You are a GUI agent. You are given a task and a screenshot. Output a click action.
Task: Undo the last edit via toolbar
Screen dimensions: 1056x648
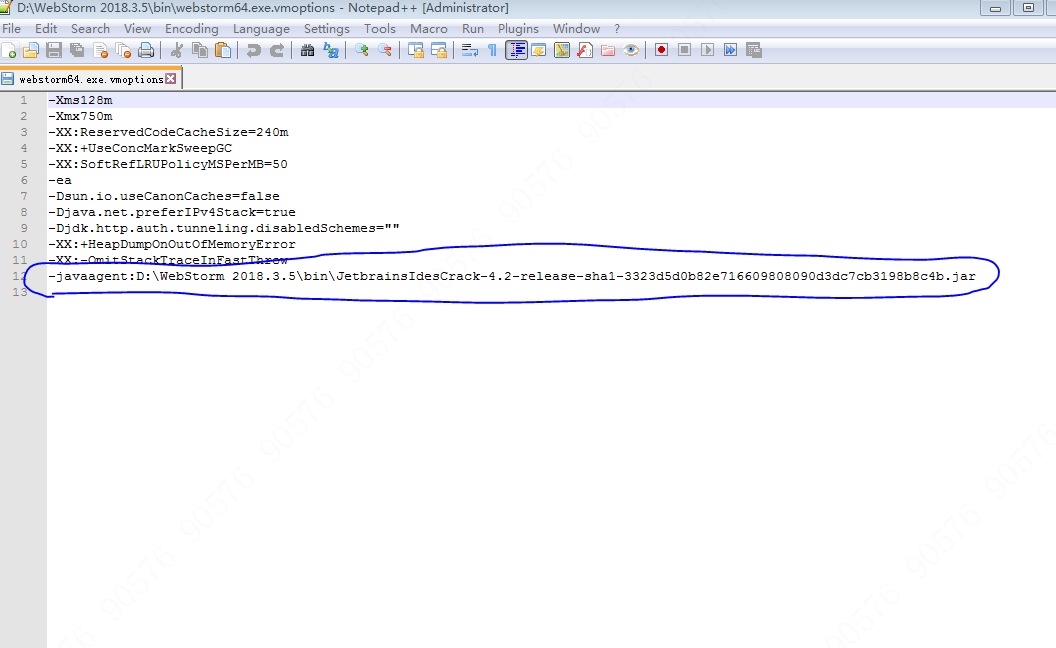pyautogui.click(x=254, y=51)
